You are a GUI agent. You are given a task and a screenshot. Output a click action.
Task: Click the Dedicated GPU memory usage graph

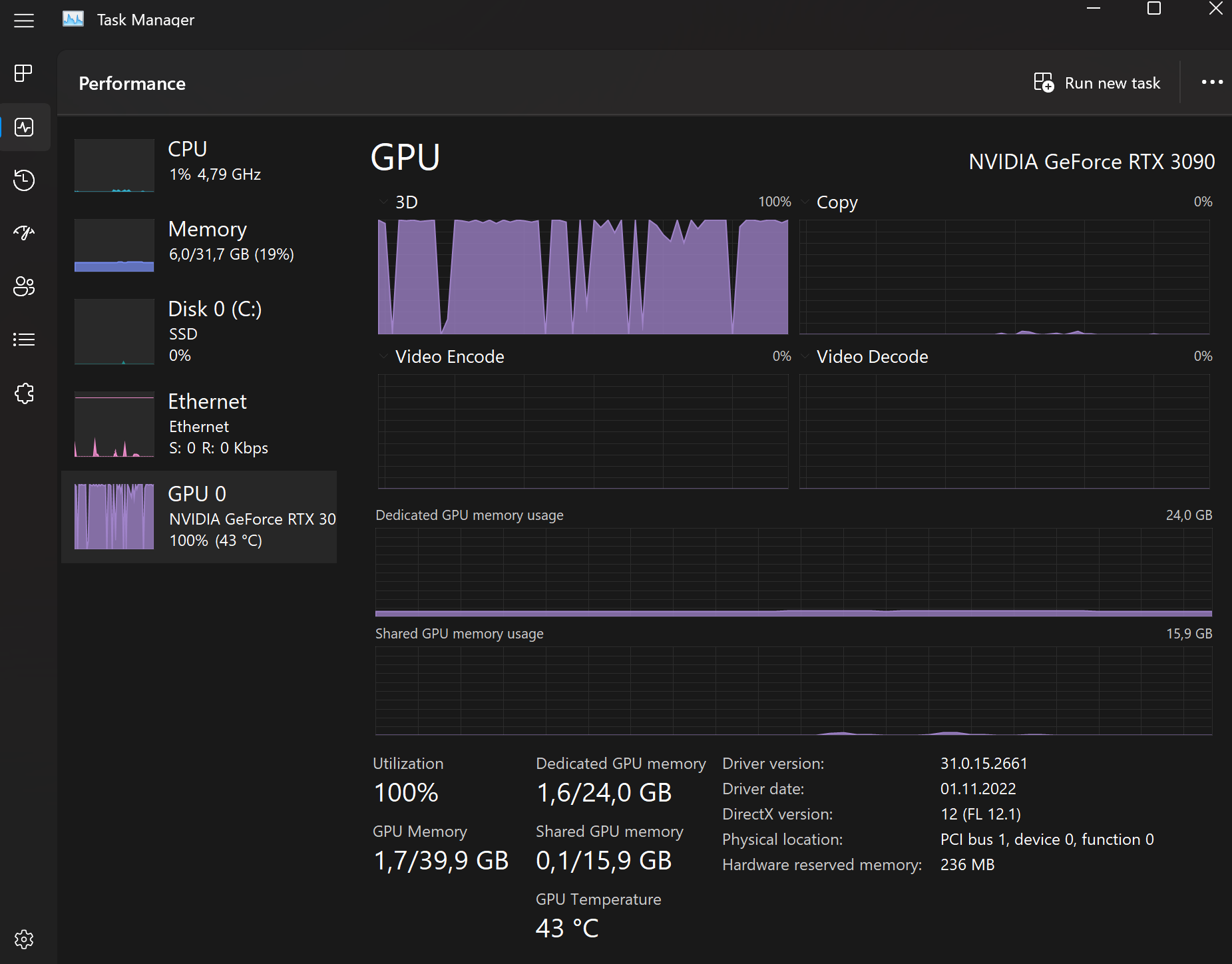793,573
